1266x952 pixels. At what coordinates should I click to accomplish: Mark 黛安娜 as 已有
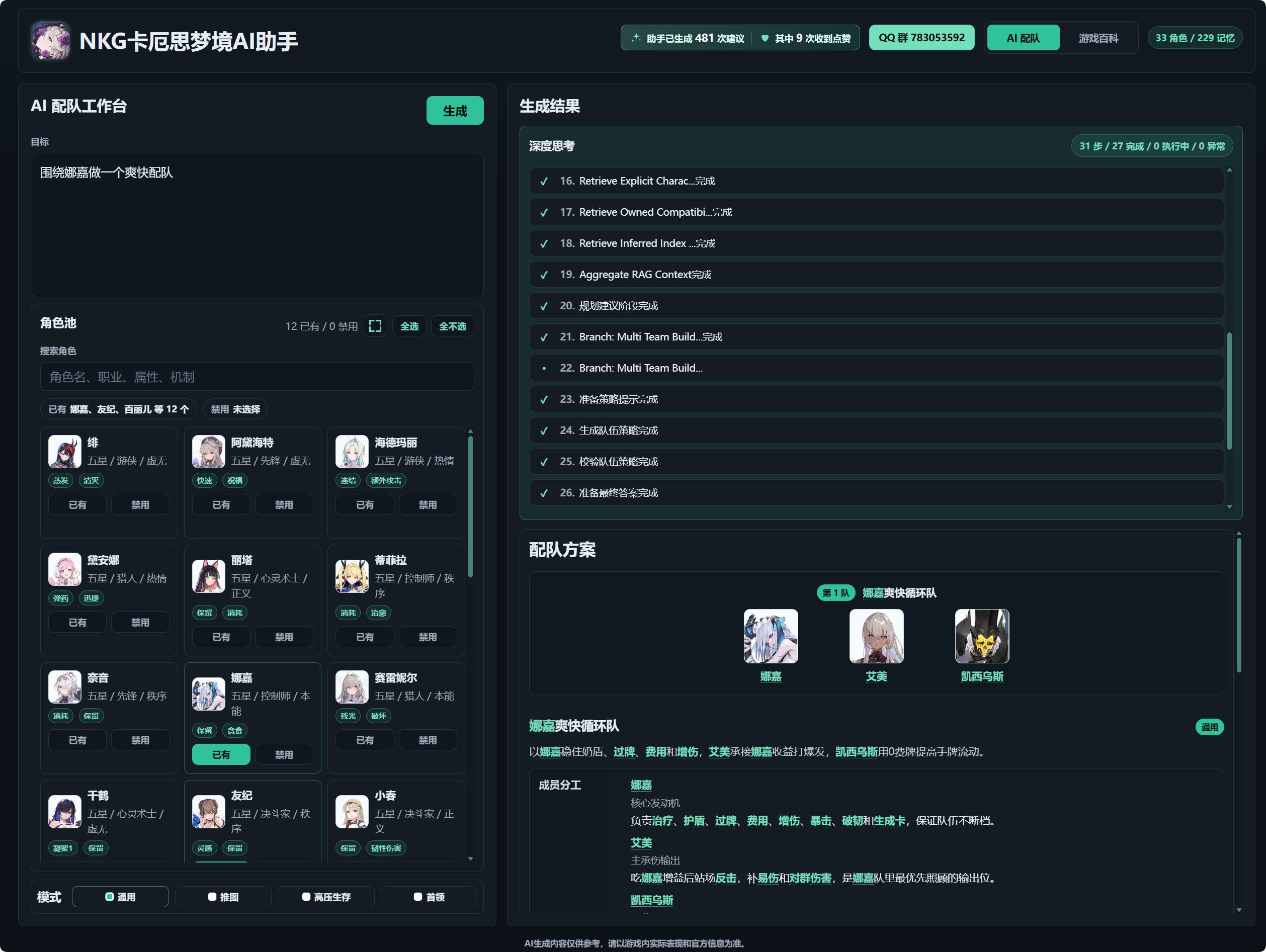(x=77, y=623)
